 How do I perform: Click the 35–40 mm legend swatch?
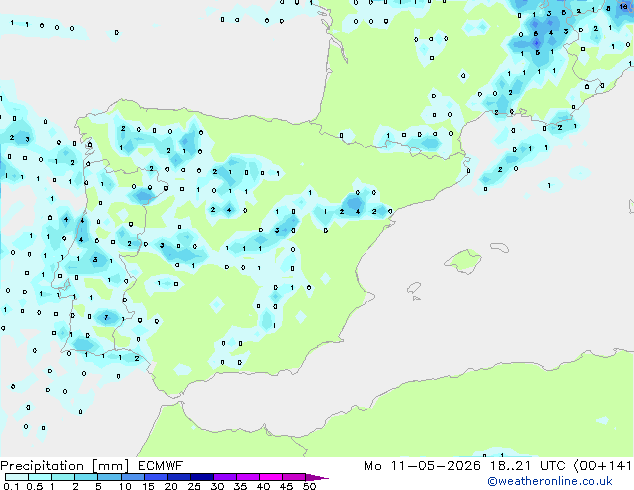click(x=247, y=477)
